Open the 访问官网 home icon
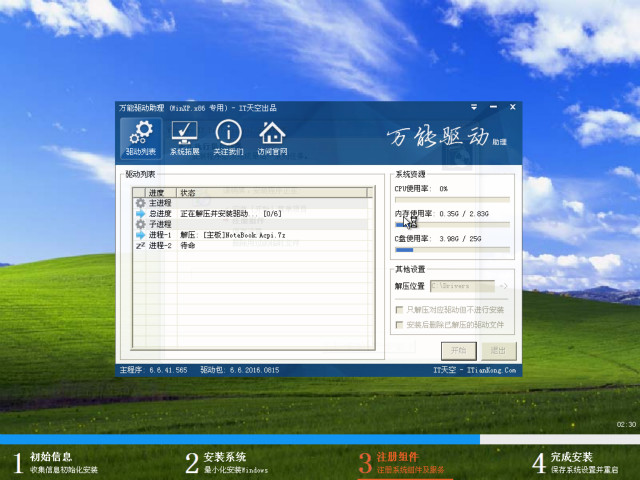 click(x=271, y=138)
